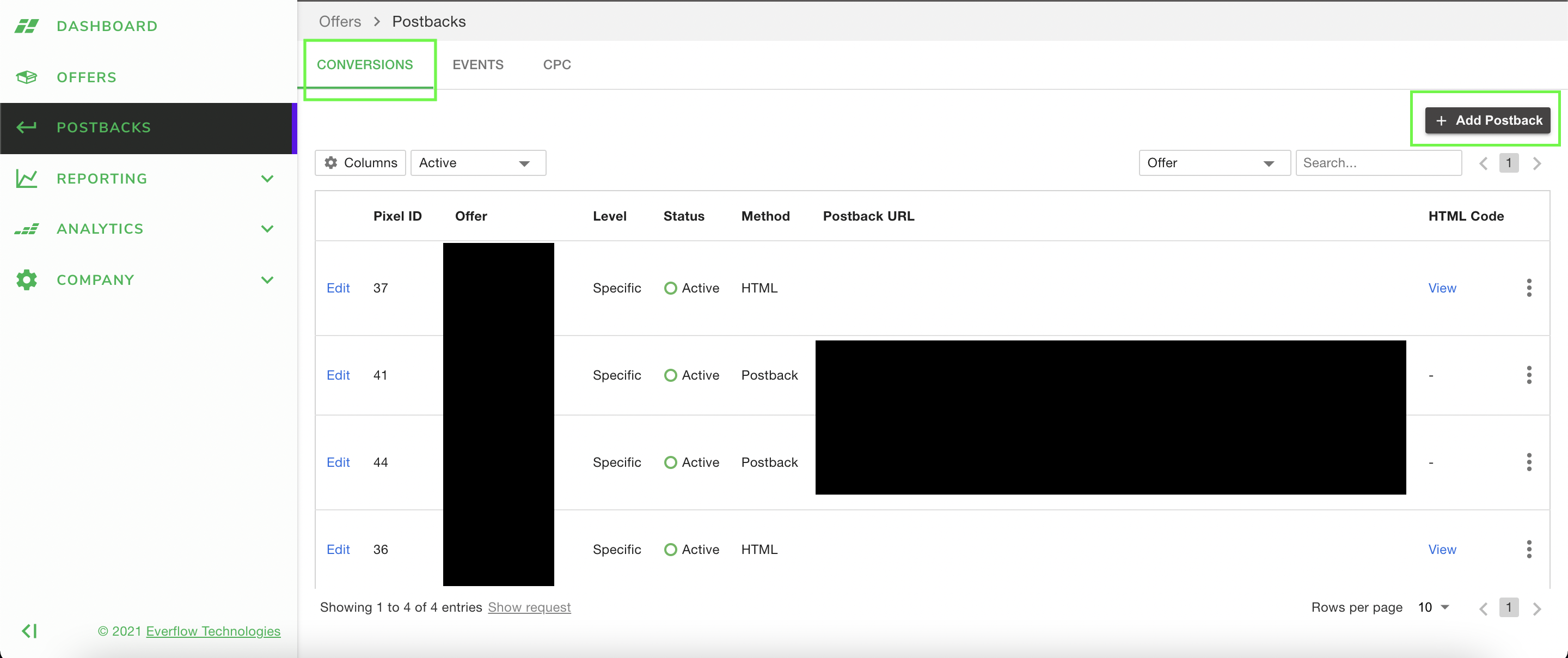Open the Active status filter dropdown

(x=478, y=163)
